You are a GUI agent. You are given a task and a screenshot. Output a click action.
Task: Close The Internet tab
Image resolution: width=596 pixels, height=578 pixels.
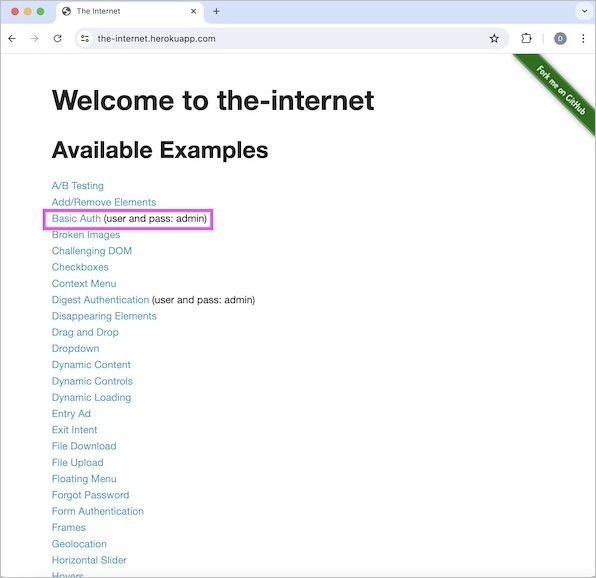pos(193,11)
